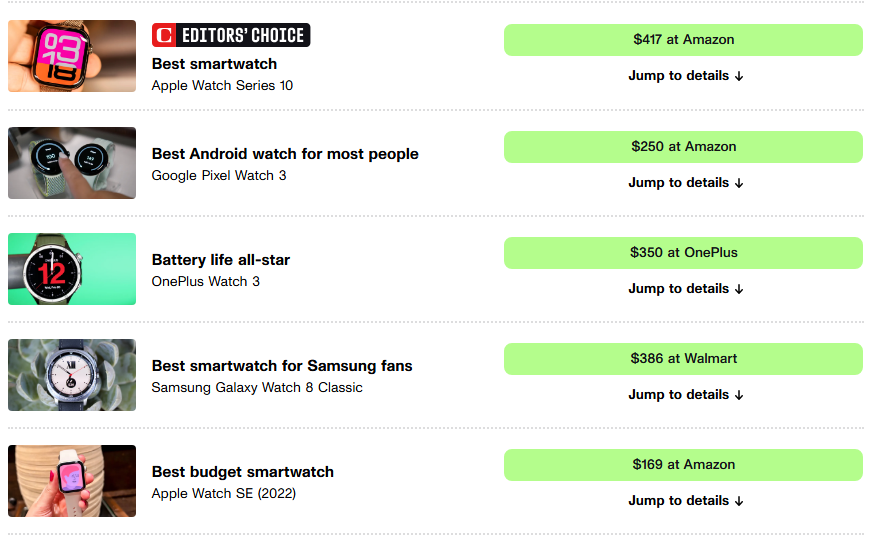Click the CNET Editors' Choice badge

point(231,36)
